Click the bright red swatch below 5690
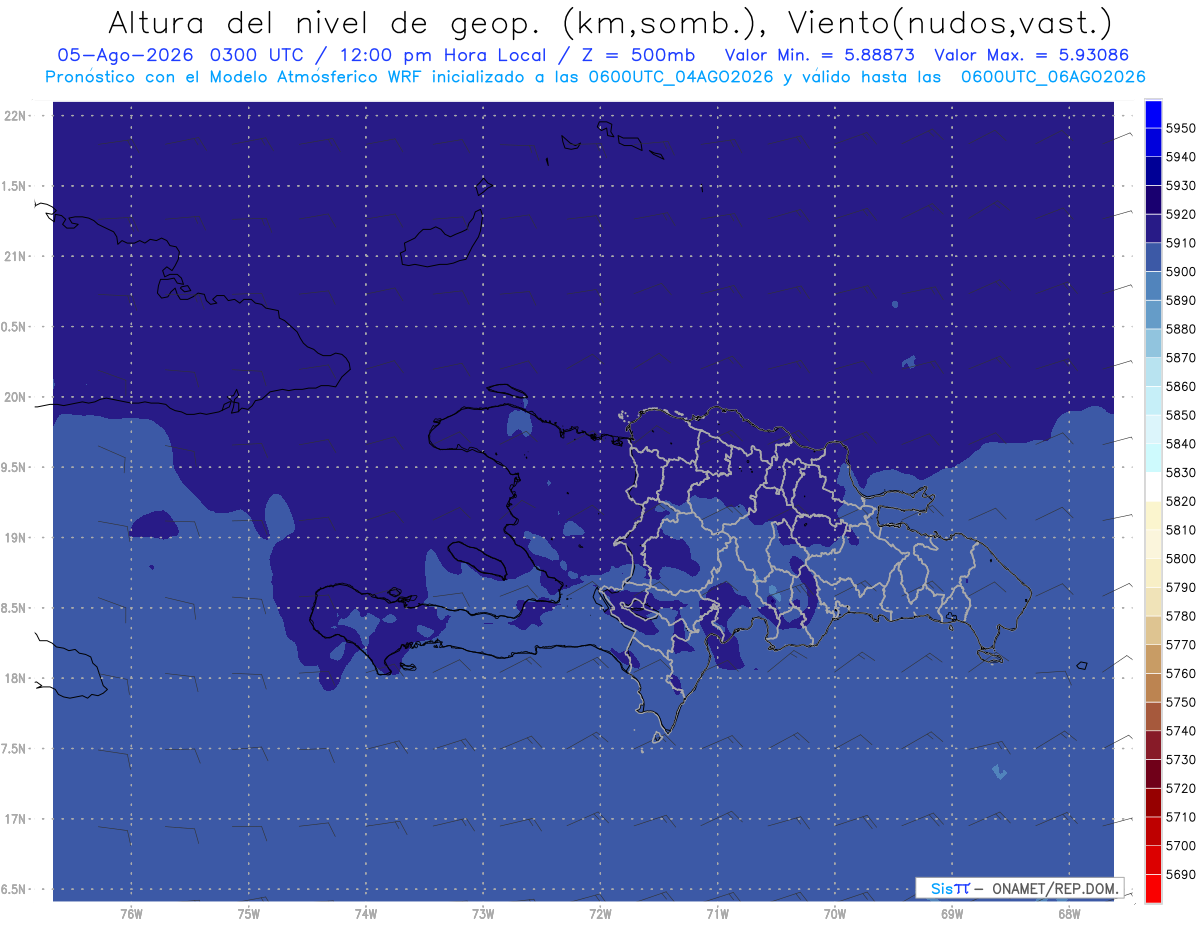Viewport: 1200px width, 927px height. pos(1153,889)
